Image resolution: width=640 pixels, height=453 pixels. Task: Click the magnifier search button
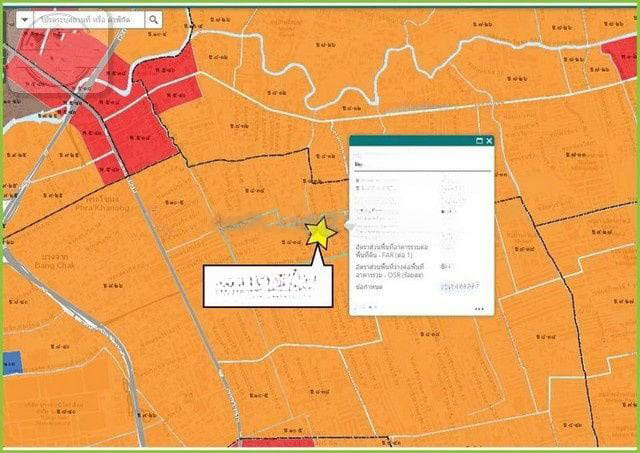(155, 20)
